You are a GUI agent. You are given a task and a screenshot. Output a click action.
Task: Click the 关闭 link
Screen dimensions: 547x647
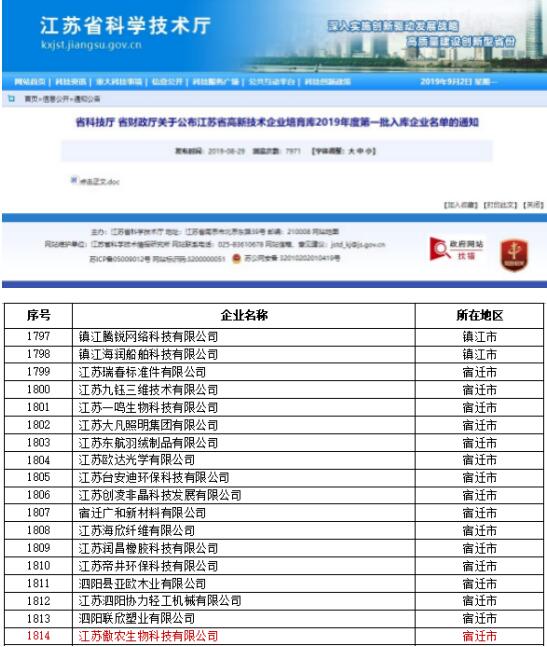pos(533,205)
